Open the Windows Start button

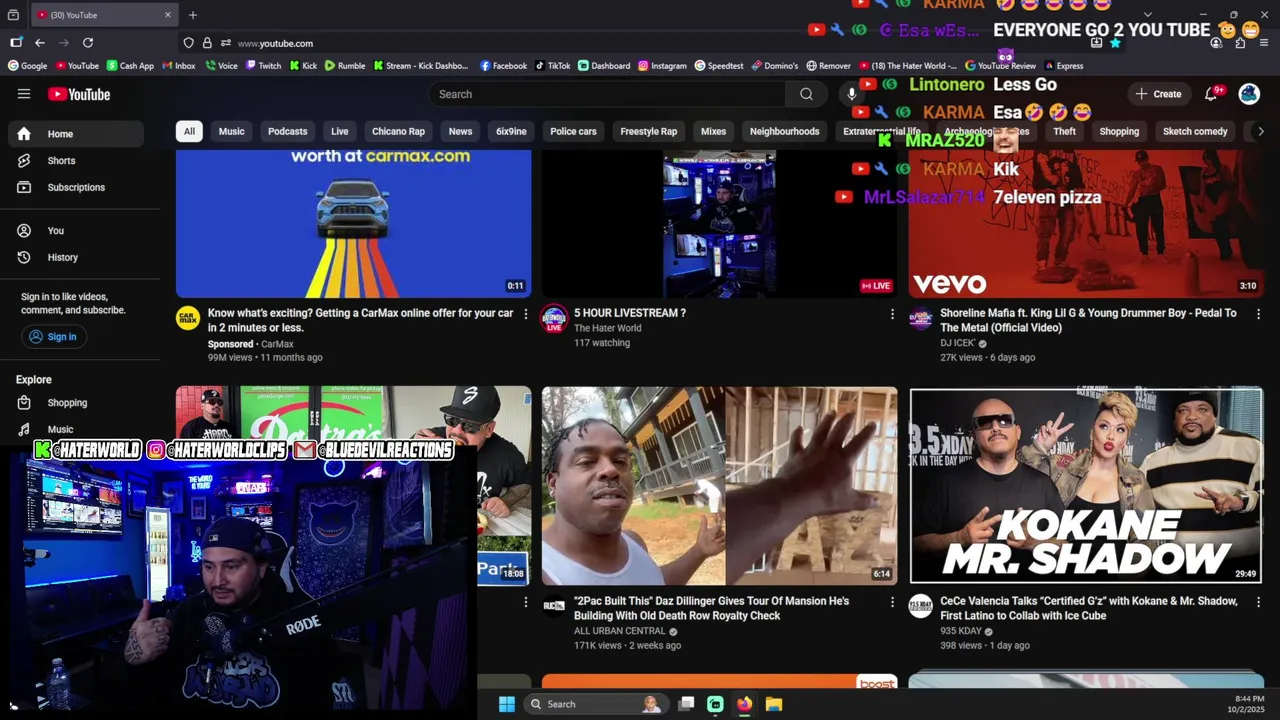coord(507,704)
